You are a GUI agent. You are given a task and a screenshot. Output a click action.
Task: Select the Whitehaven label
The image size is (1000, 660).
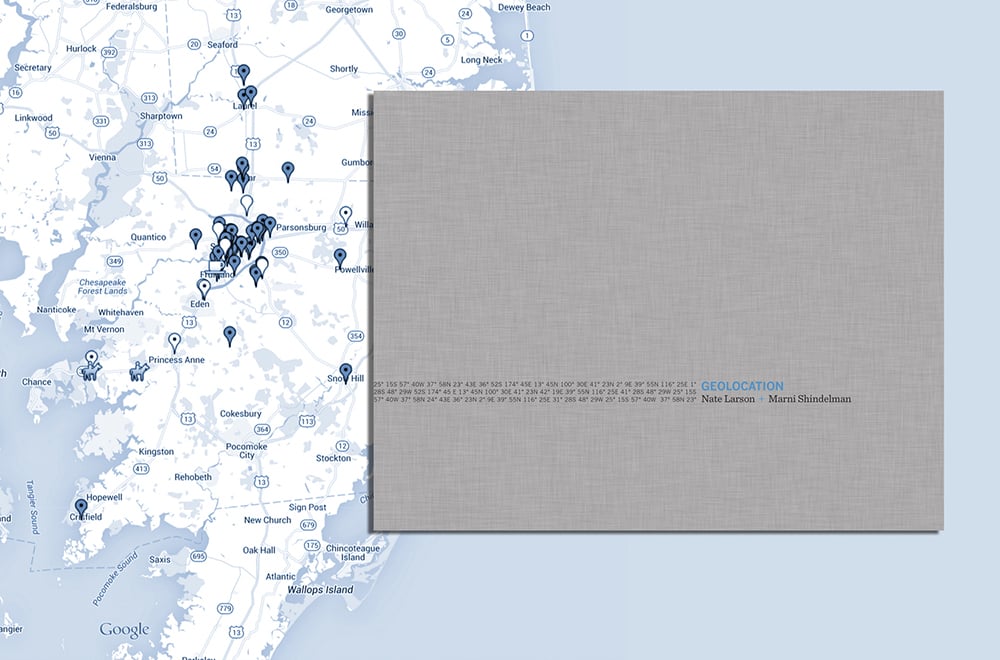(121, 312)
